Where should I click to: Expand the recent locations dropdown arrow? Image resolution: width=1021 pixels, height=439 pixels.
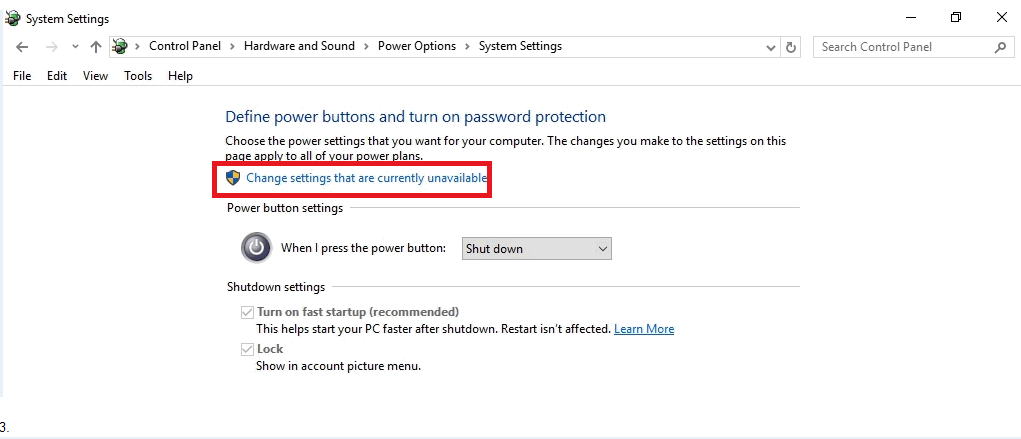[76, 47]
